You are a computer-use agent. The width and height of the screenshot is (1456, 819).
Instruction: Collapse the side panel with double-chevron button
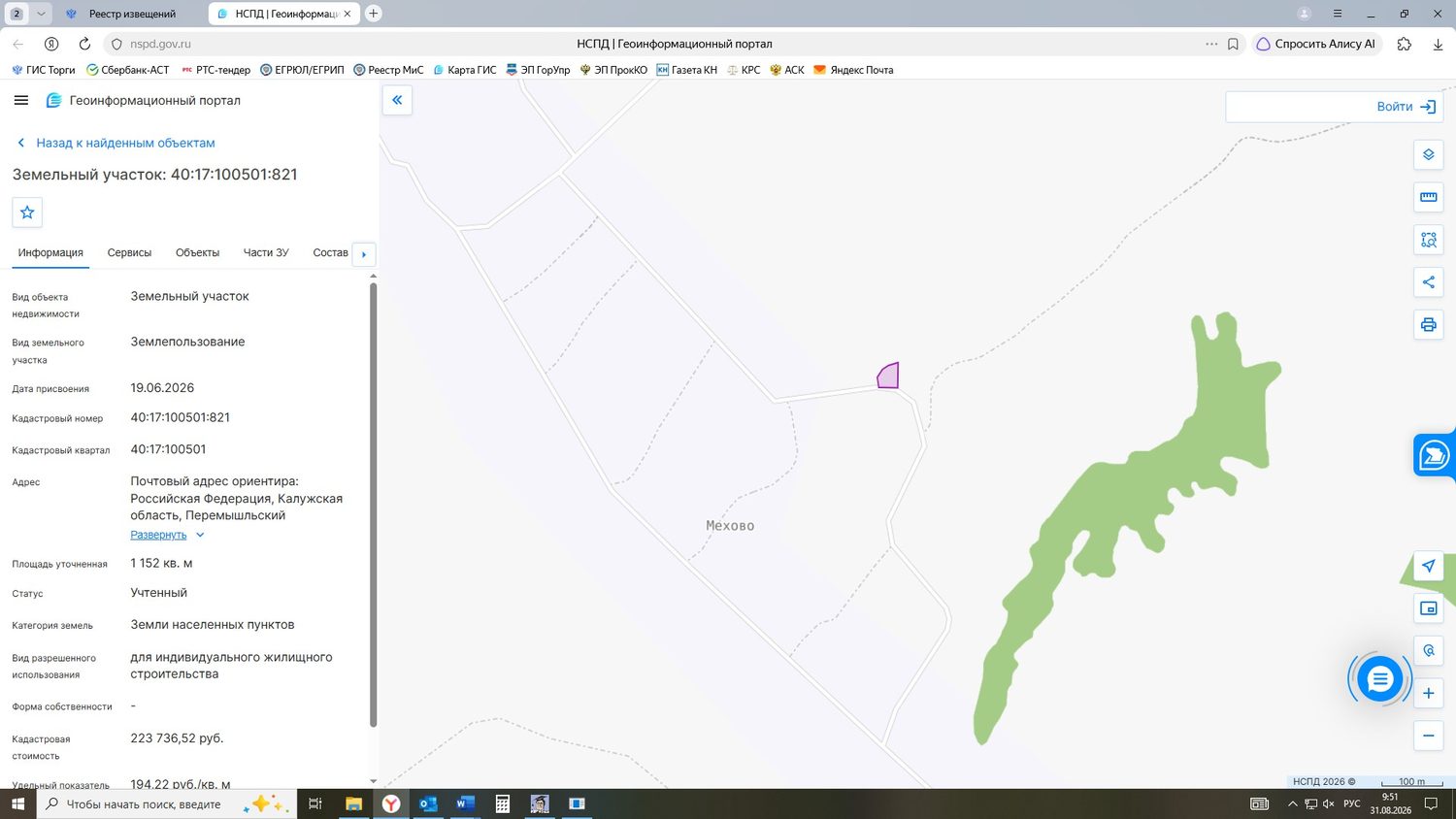397,100
